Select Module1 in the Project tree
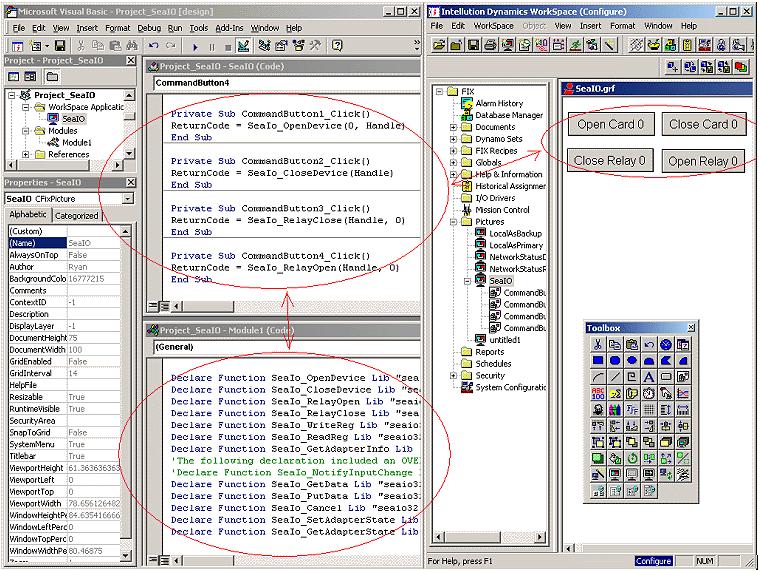This screenshot has width=759, height=571. point(76,143)
